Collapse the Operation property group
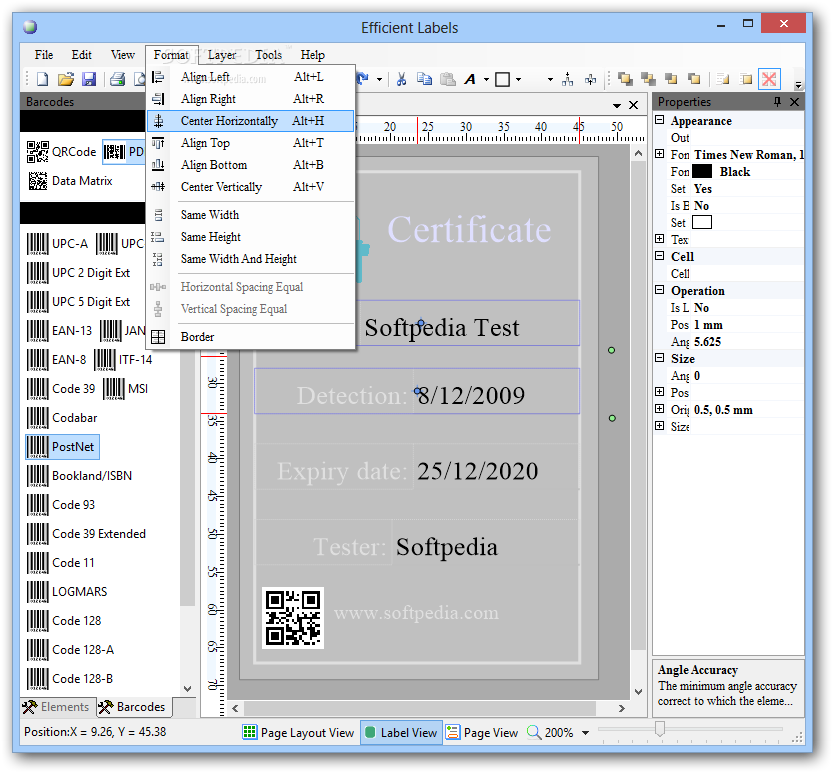The height and width of the screenshot is (773, 833). pos(660,290)
